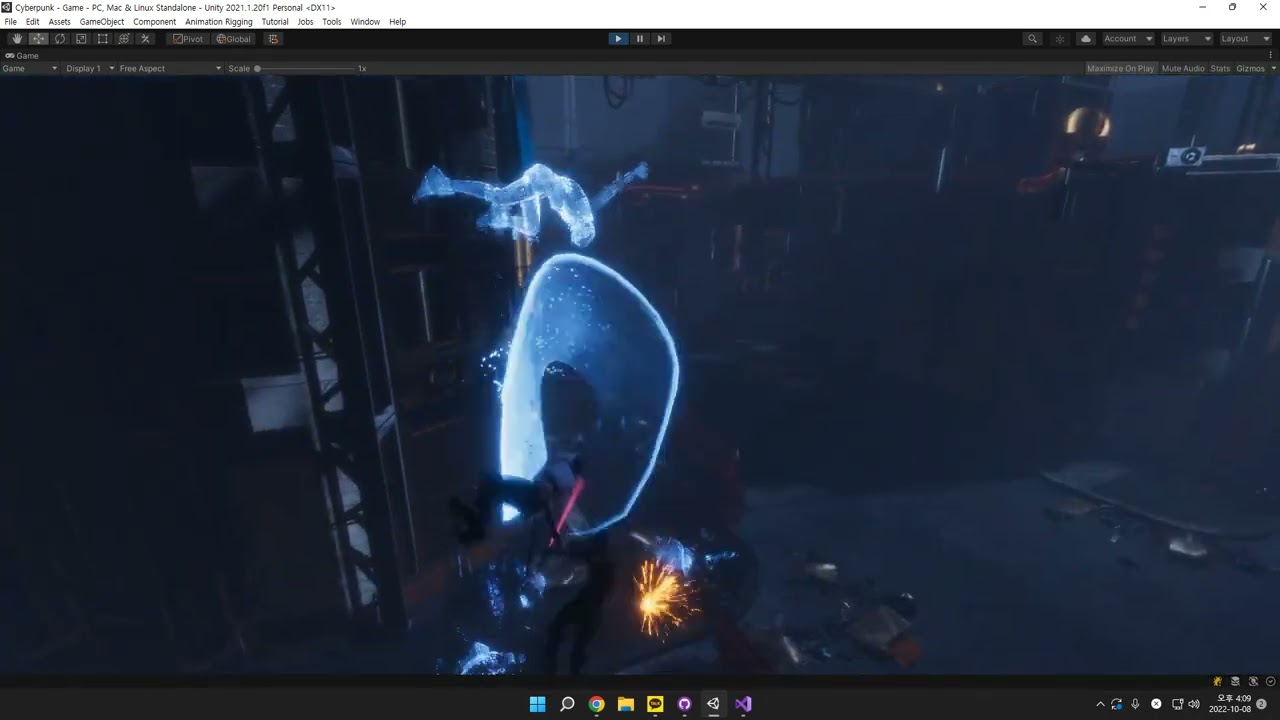This screenshot has height=720, width=1280.
Task: Pause the running game
Action: click(640, 39)
